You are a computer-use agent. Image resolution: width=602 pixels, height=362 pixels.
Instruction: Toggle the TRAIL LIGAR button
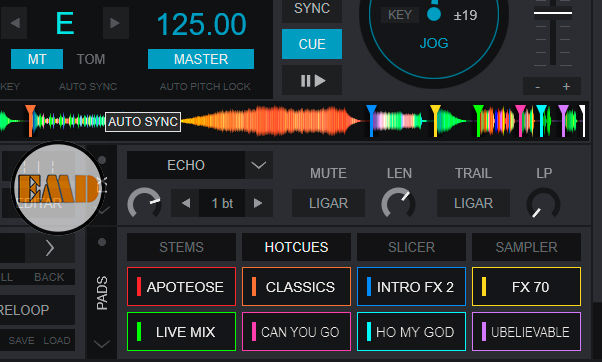click(473, 203)
